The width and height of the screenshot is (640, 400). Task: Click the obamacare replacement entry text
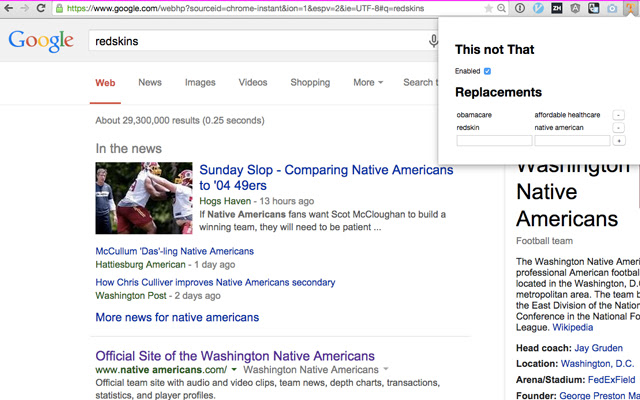[474, 115]
